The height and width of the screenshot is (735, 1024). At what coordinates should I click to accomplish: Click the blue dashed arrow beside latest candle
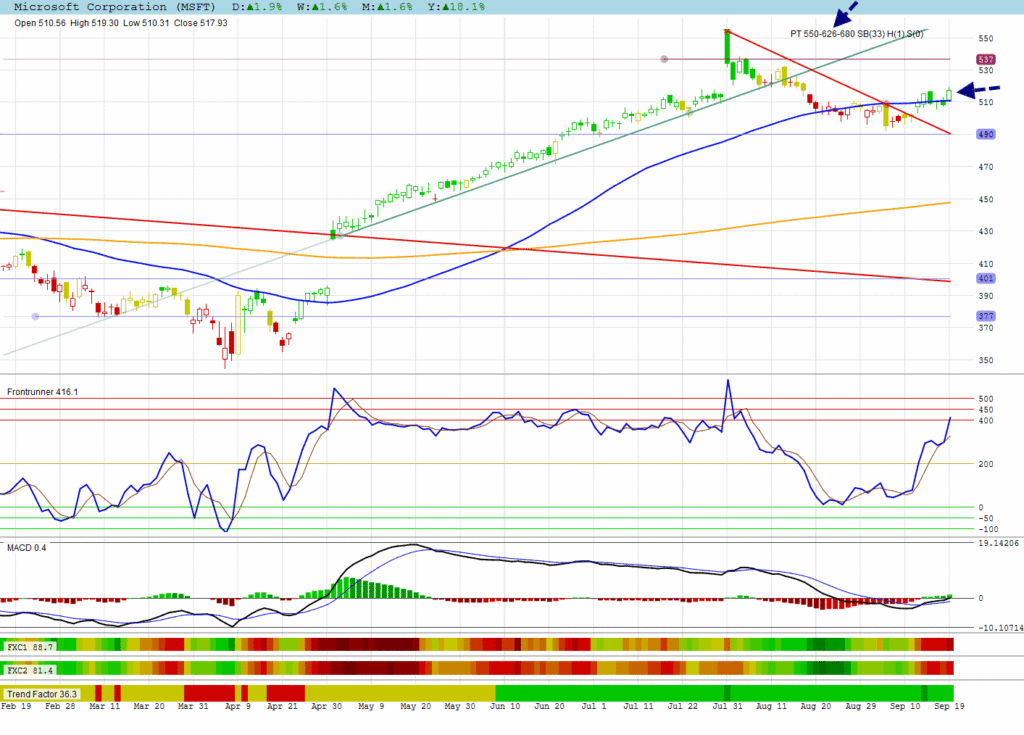(983, 91)
